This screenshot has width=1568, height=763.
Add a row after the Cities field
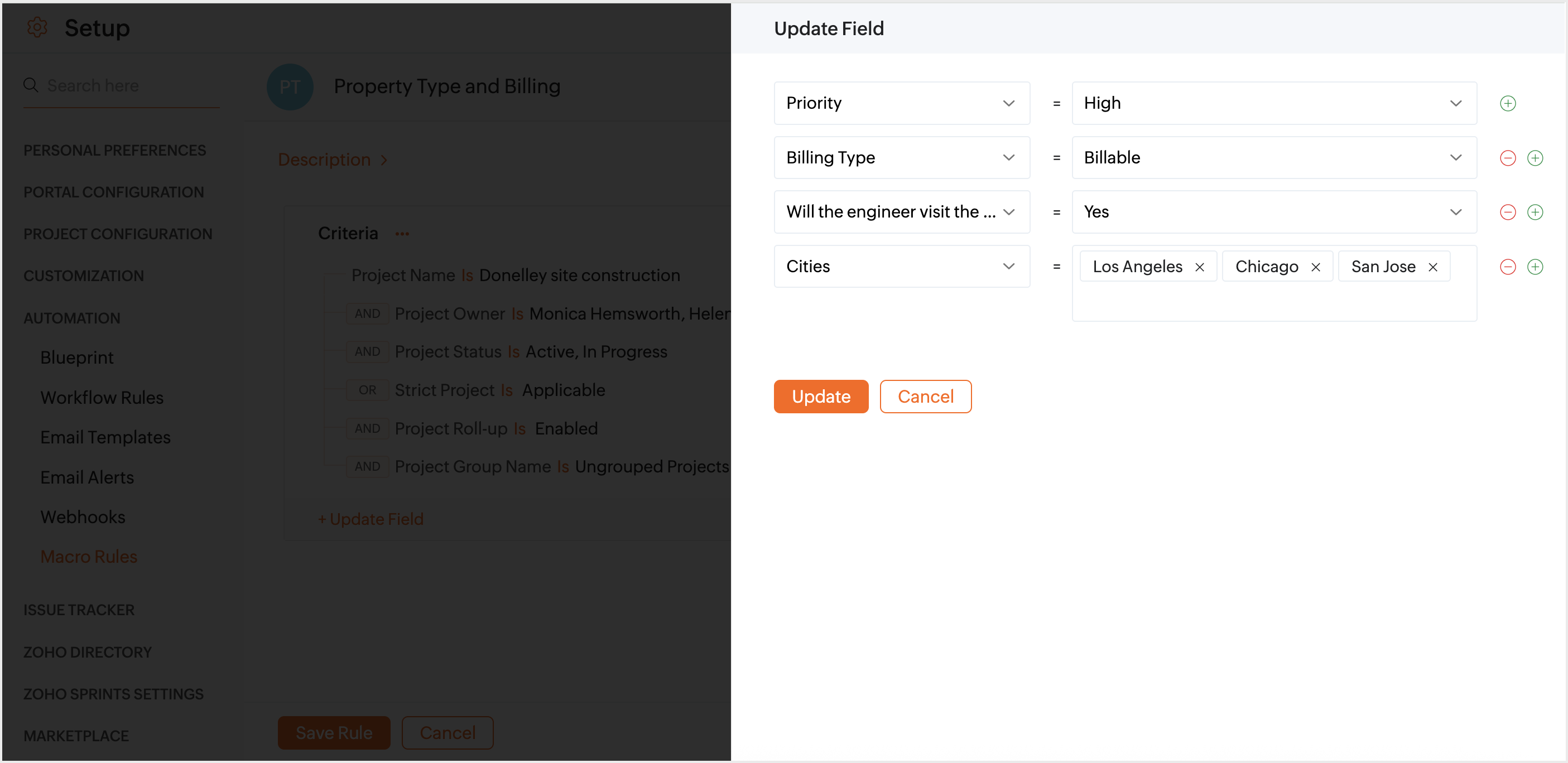click(1535, 267)
